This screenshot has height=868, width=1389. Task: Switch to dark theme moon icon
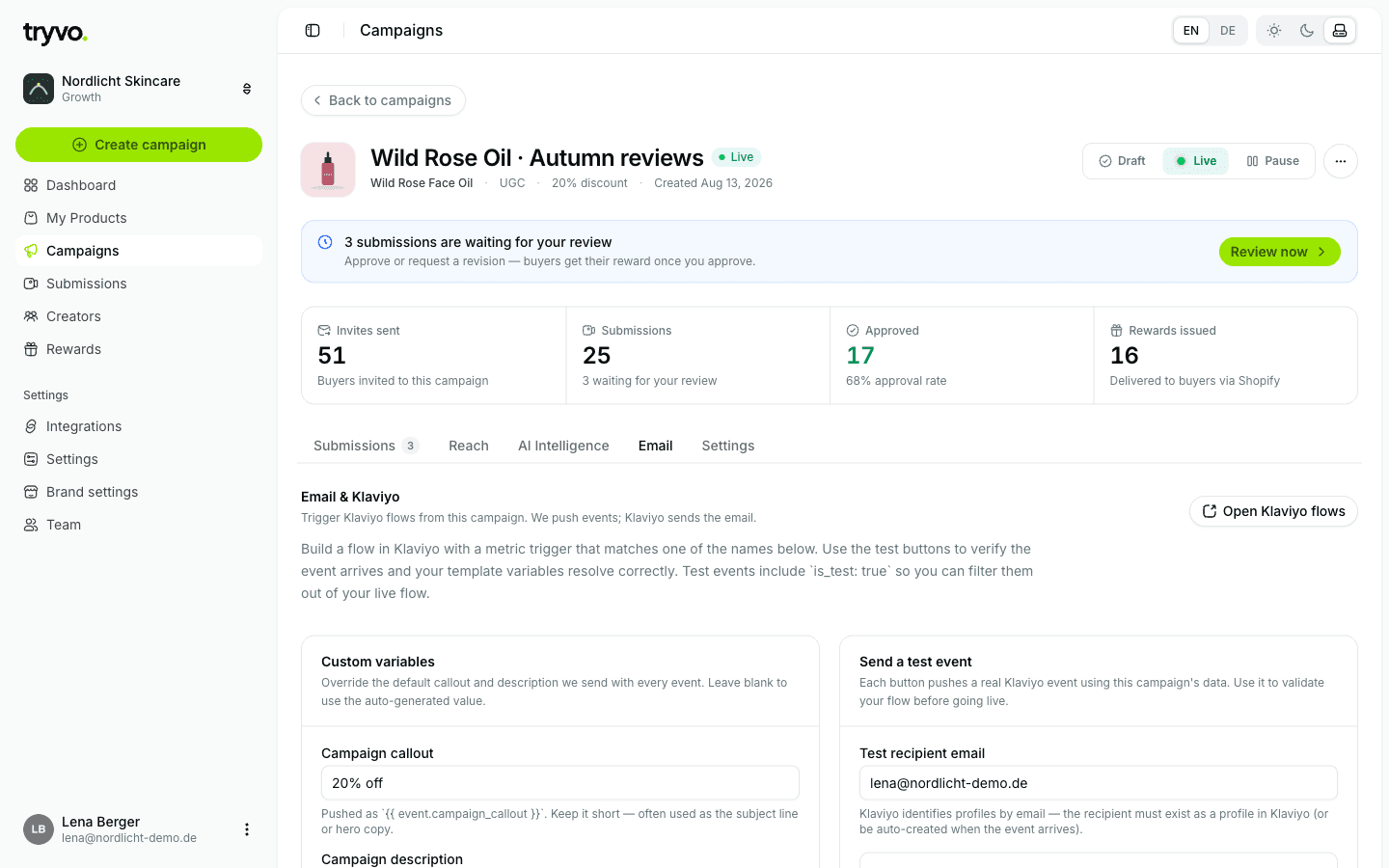1307,31
